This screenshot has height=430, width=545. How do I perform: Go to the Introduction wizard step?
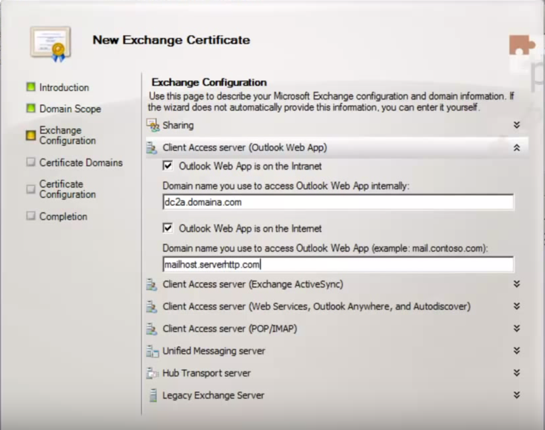click(x=64, y=87)
